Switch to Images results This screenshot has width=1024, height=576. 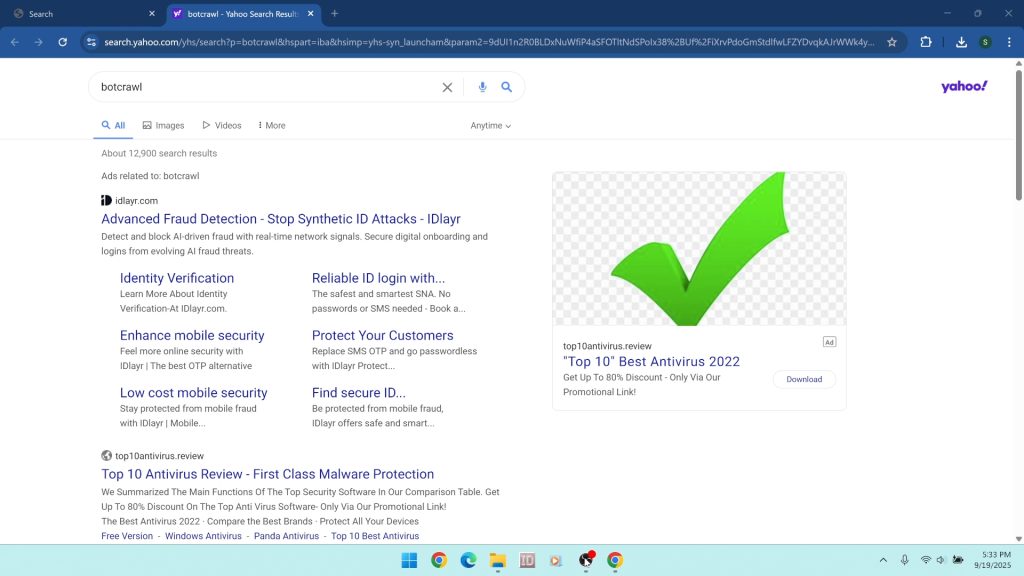click(163, 125)
